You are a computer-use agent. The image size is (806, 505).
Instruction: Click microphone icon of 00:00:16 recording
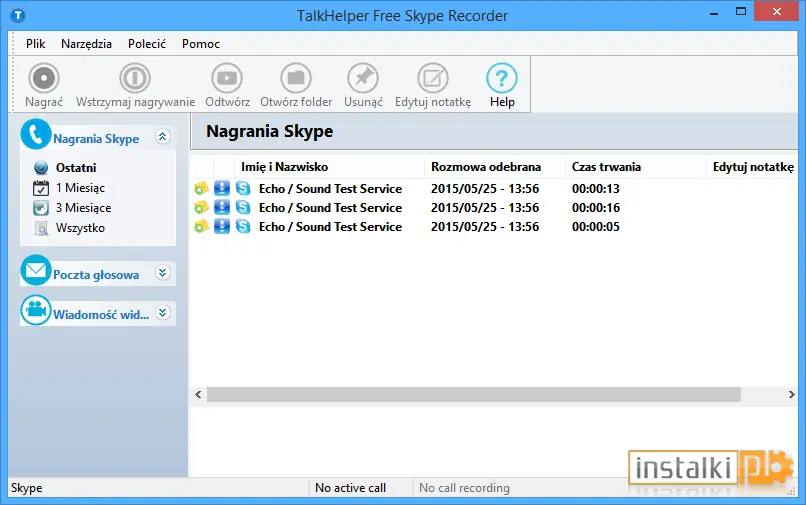(x=222, y=207)
